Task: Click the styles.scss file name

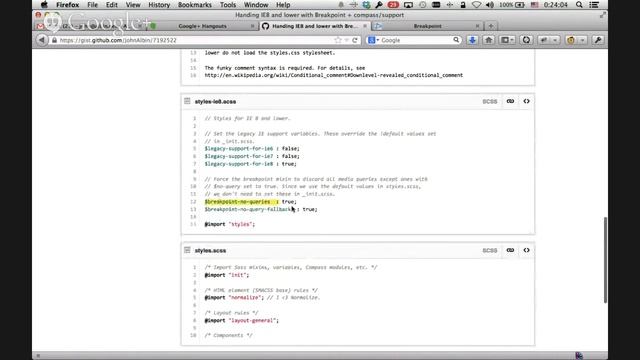Action: [x=210, y=251]
